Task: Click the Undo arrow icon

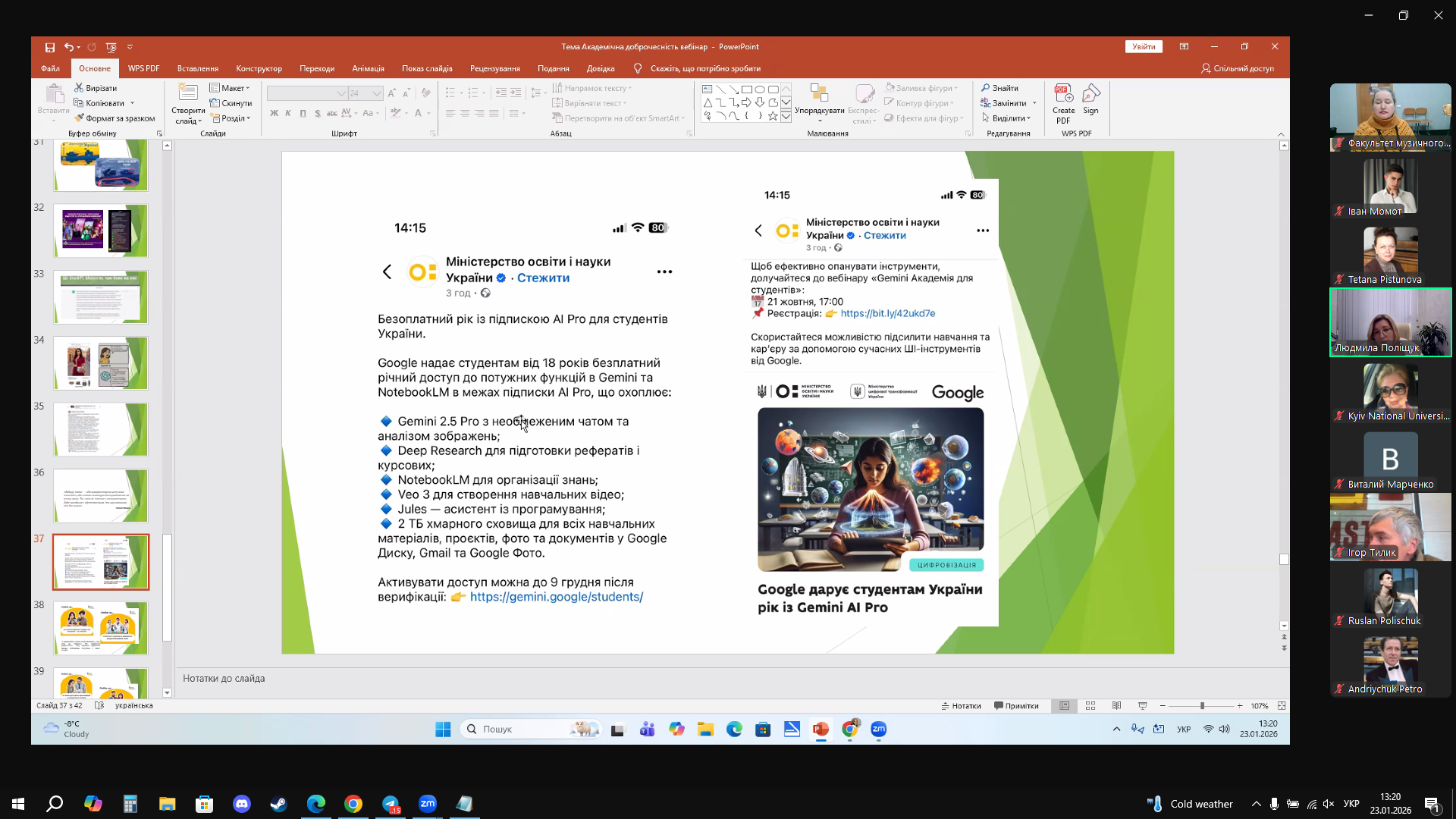Action: click(69, 47)
